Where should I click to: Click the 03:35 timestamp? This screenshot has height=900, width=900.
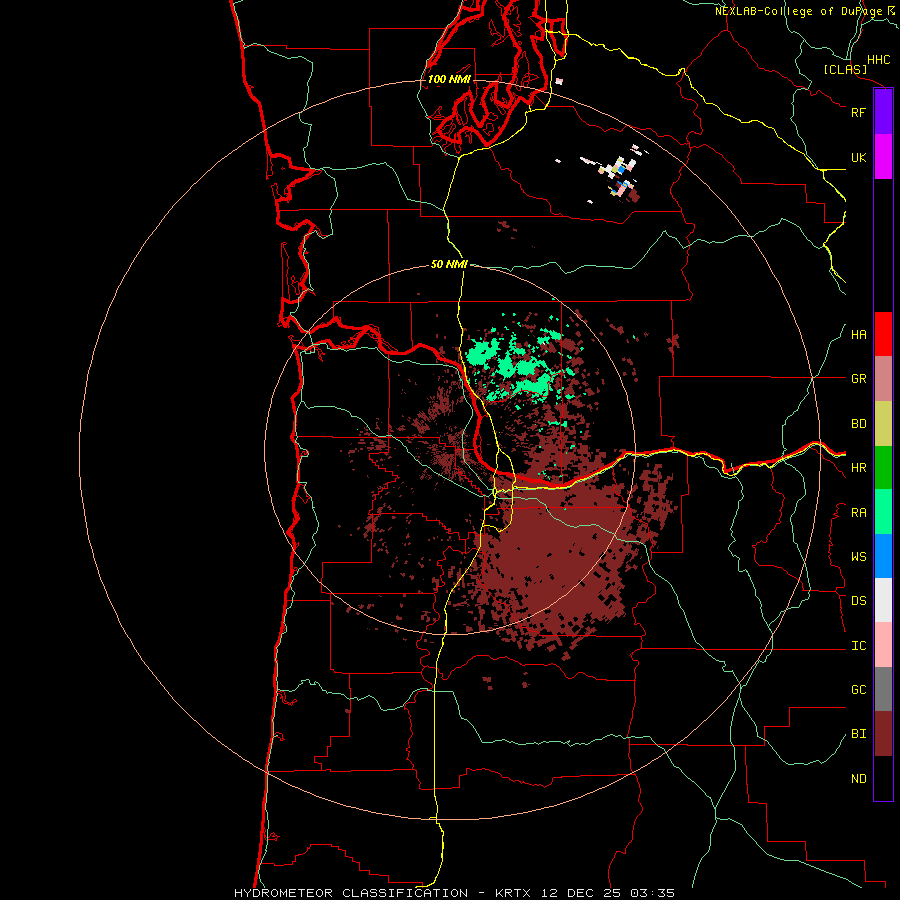[x=655, y=893]
